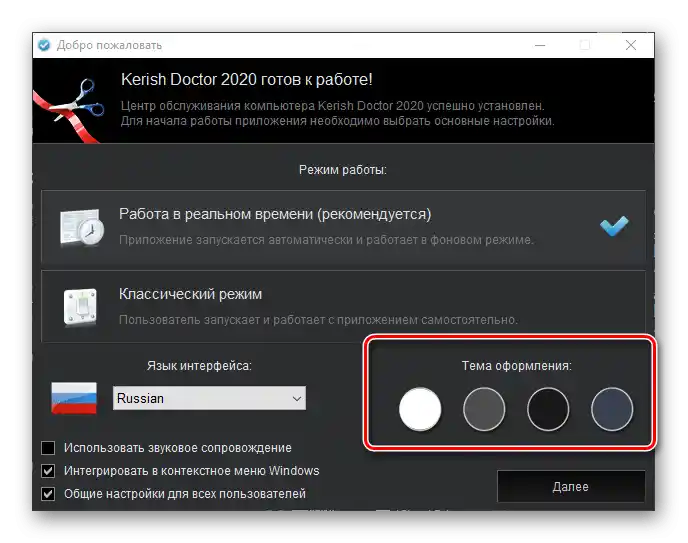Click the blue checkmark on real-time mode
This screenshot has width=688, height=543.
[x=614, y=226]
